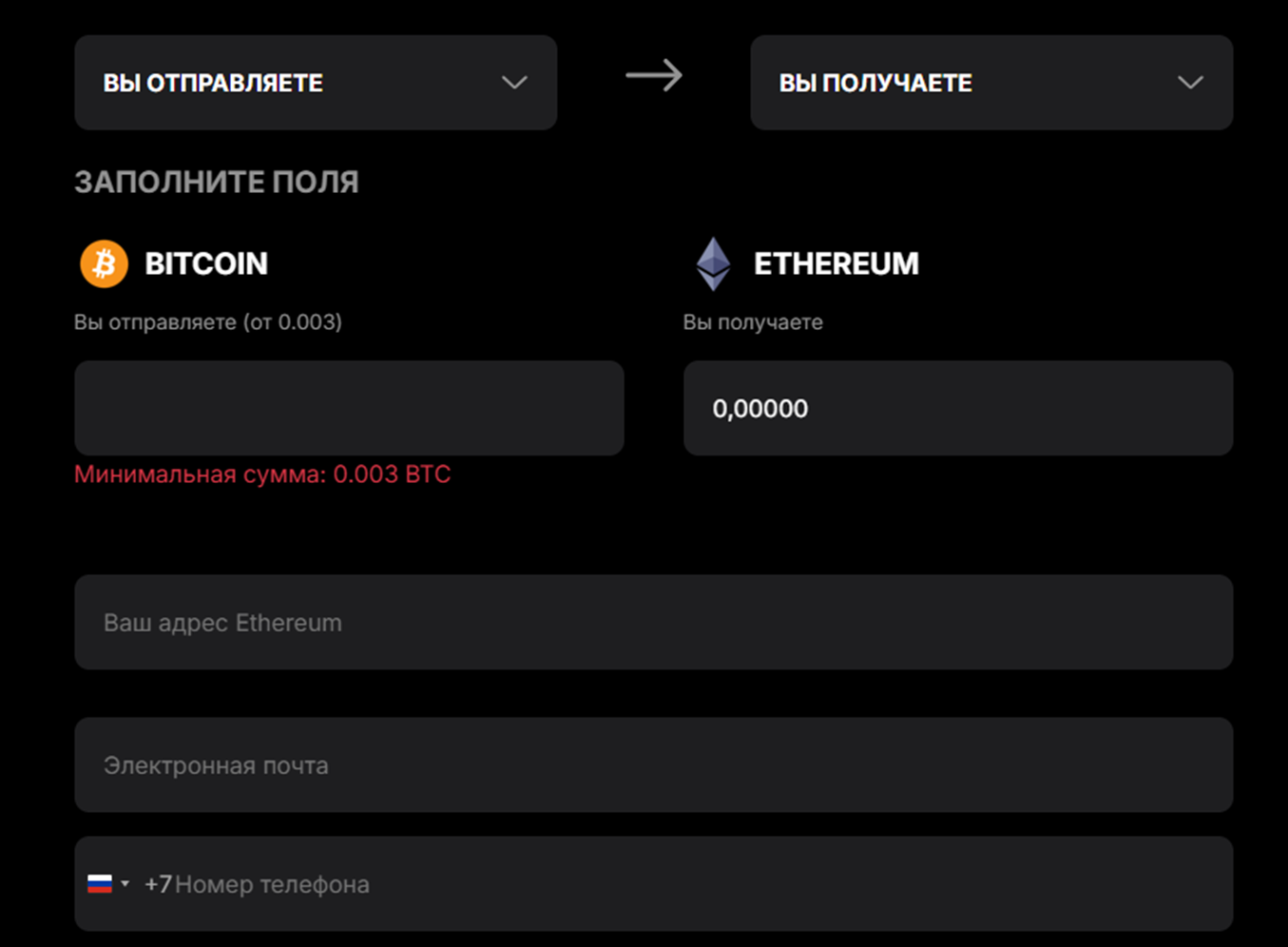1288x947 pixels.
Task: Focus the Bitcoin send amount field
Action: (349, 408)
